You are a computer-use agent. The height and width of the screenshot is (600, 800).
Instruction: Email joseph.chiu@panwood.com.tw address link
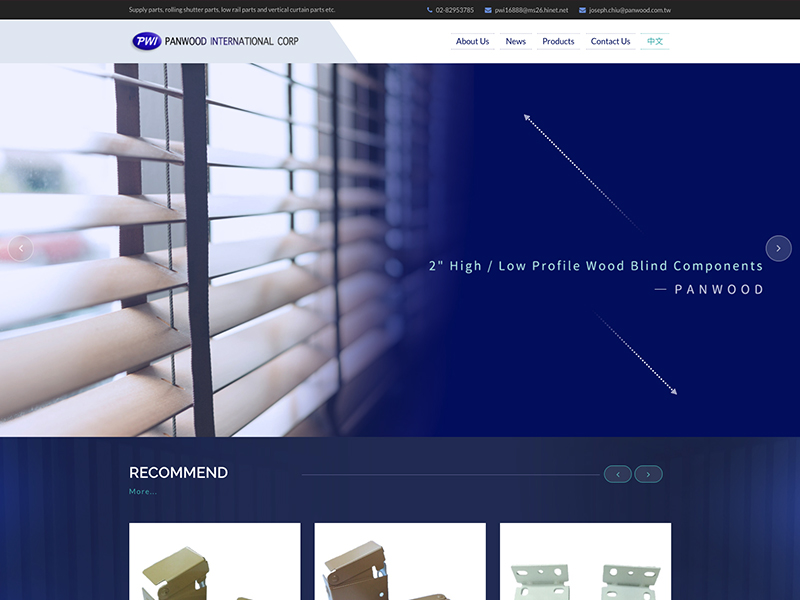point(630,10)
